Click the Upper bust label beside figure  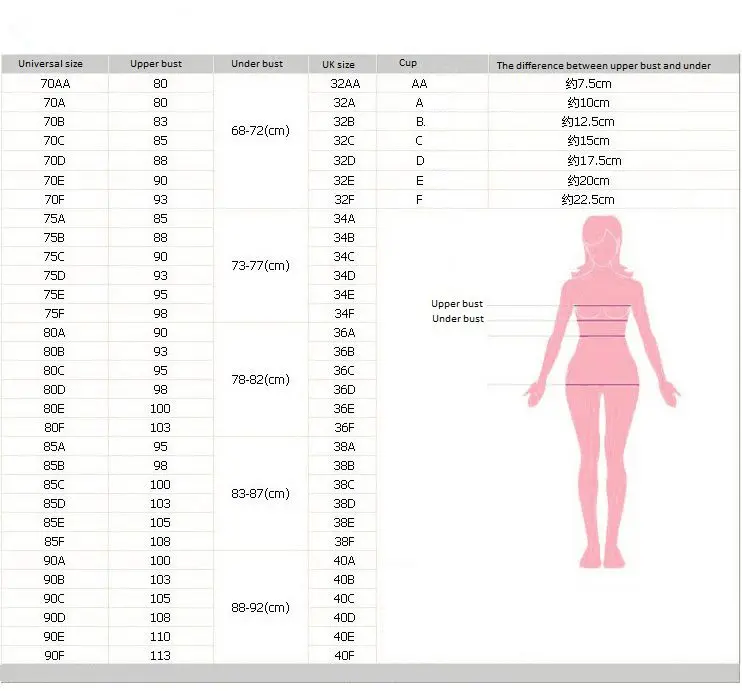coord(457,304)
